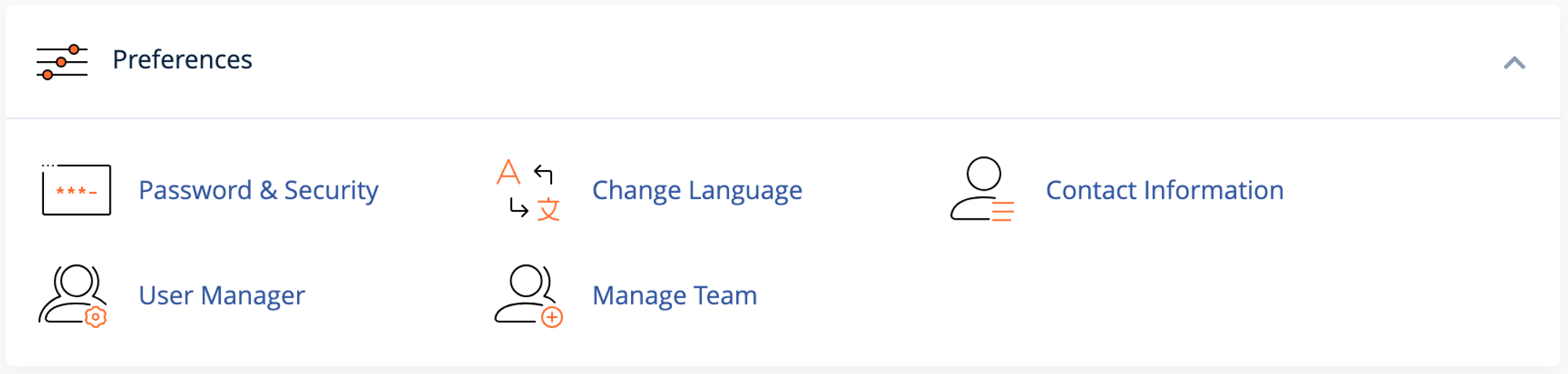Select the Contact Information person icon
Screen dimensions: 1568x374
(x=982, y=190)
